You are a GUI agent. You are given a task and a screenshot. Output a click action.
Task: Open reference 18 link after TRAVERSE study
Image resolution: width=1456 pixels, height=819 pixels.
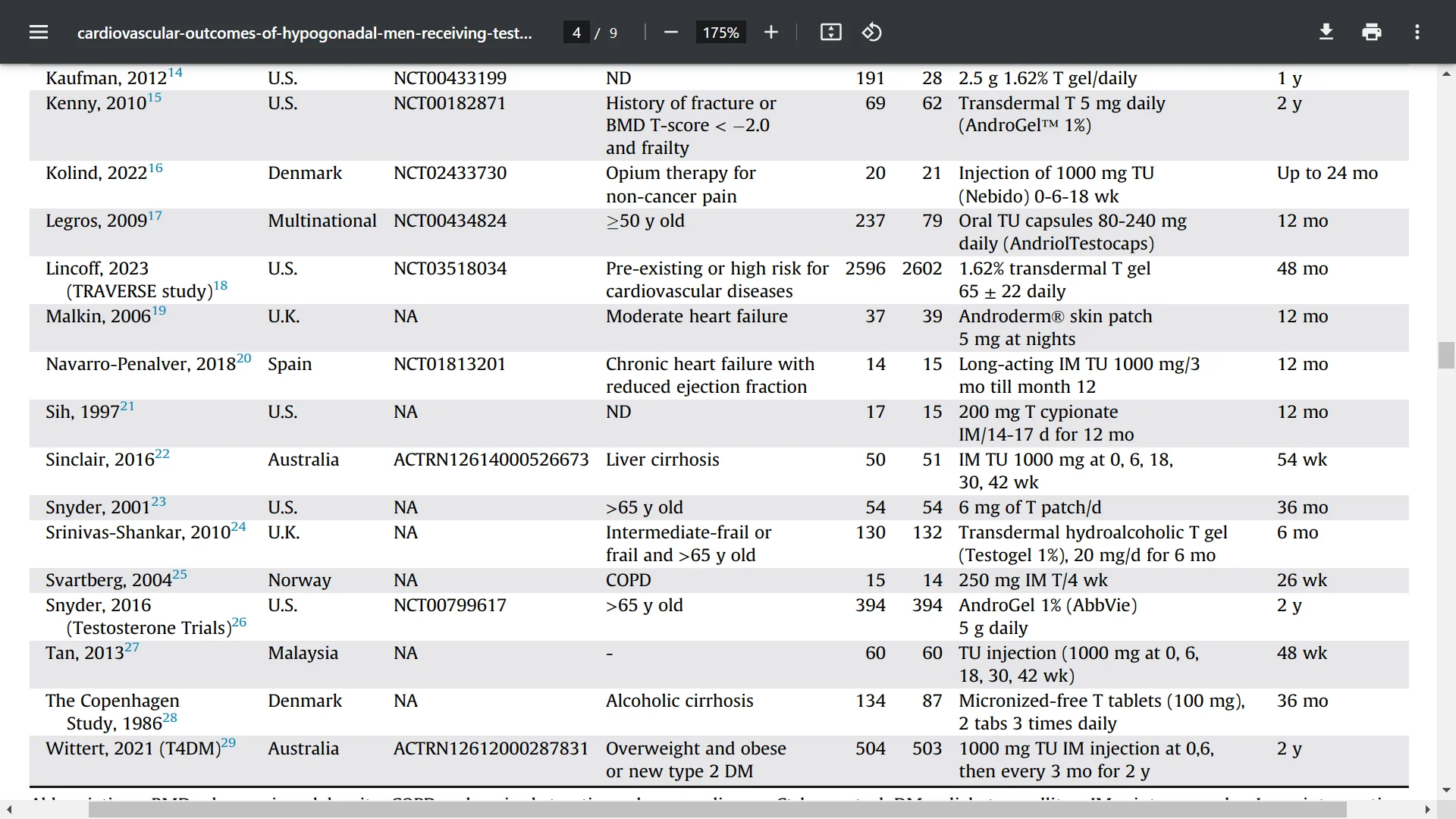(221, 286)
